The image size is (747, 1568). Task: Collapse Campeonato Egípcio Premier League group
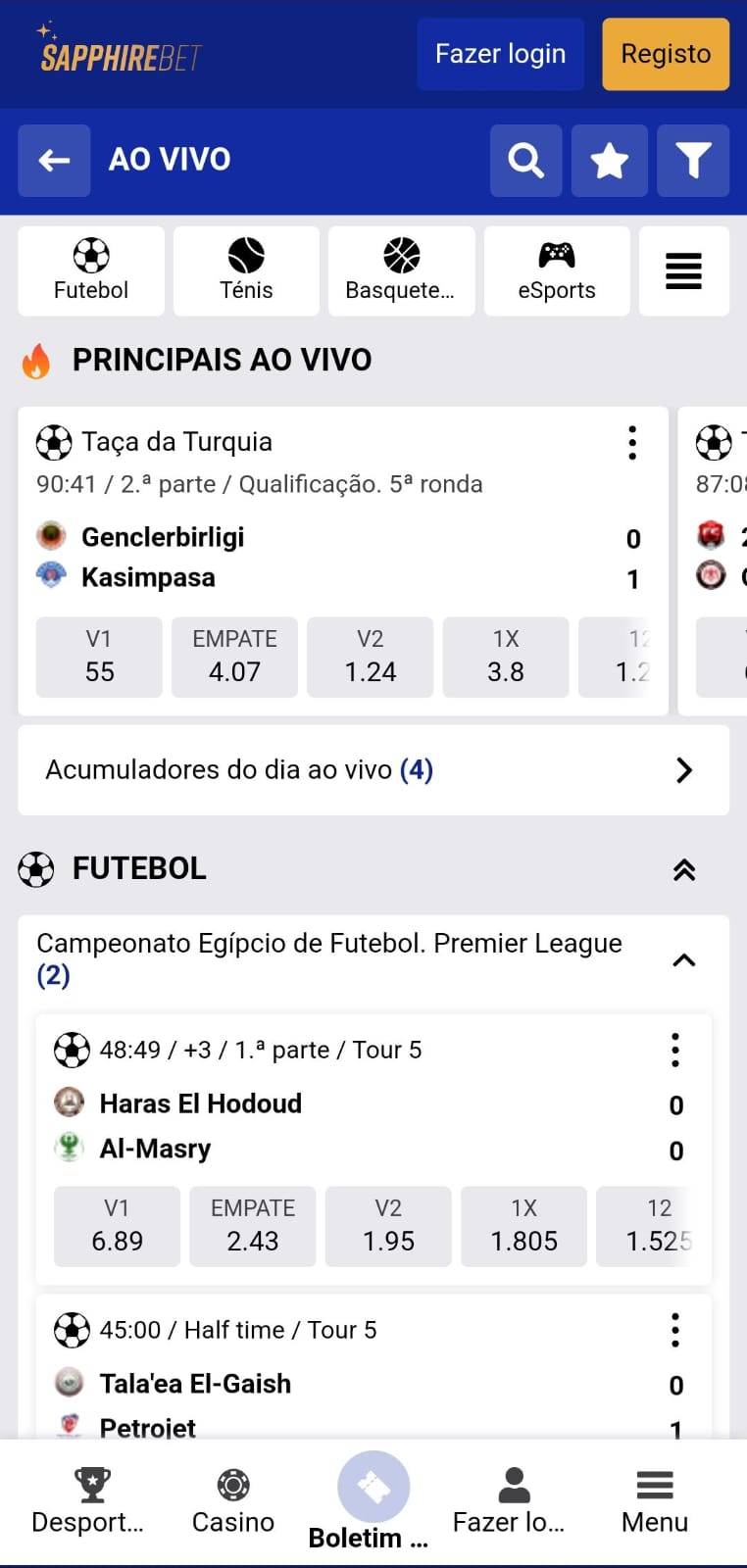pos(684,959)
